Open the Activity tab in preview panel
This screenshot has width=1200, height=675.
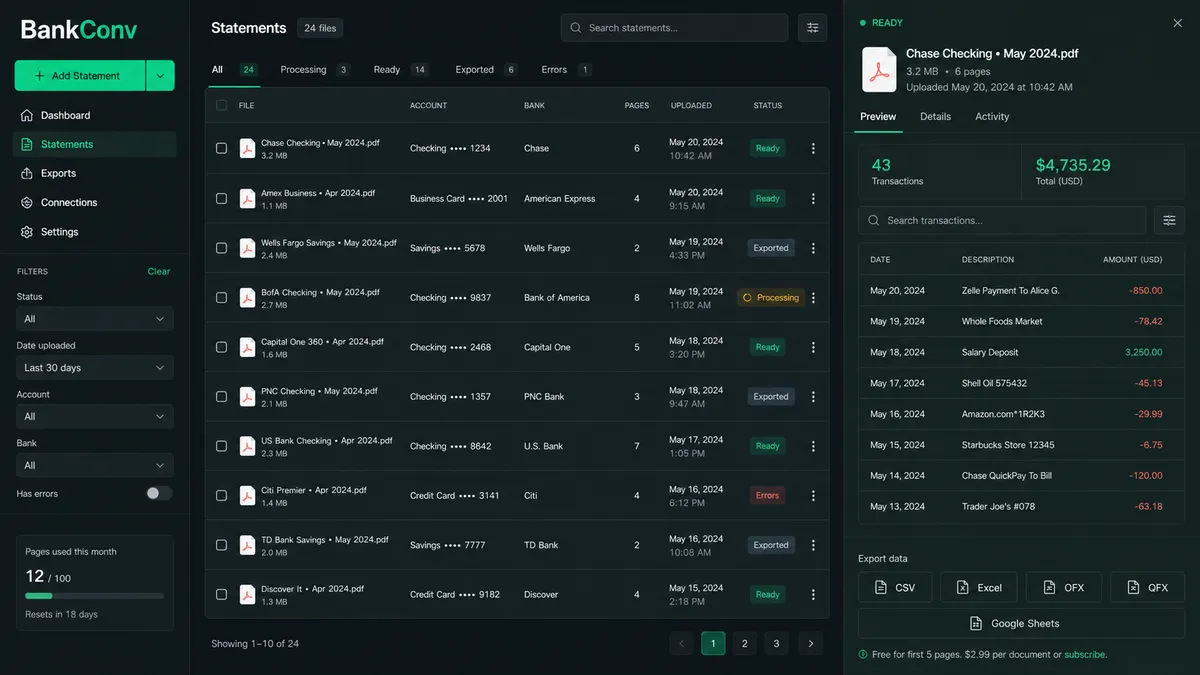pos(992,117)
